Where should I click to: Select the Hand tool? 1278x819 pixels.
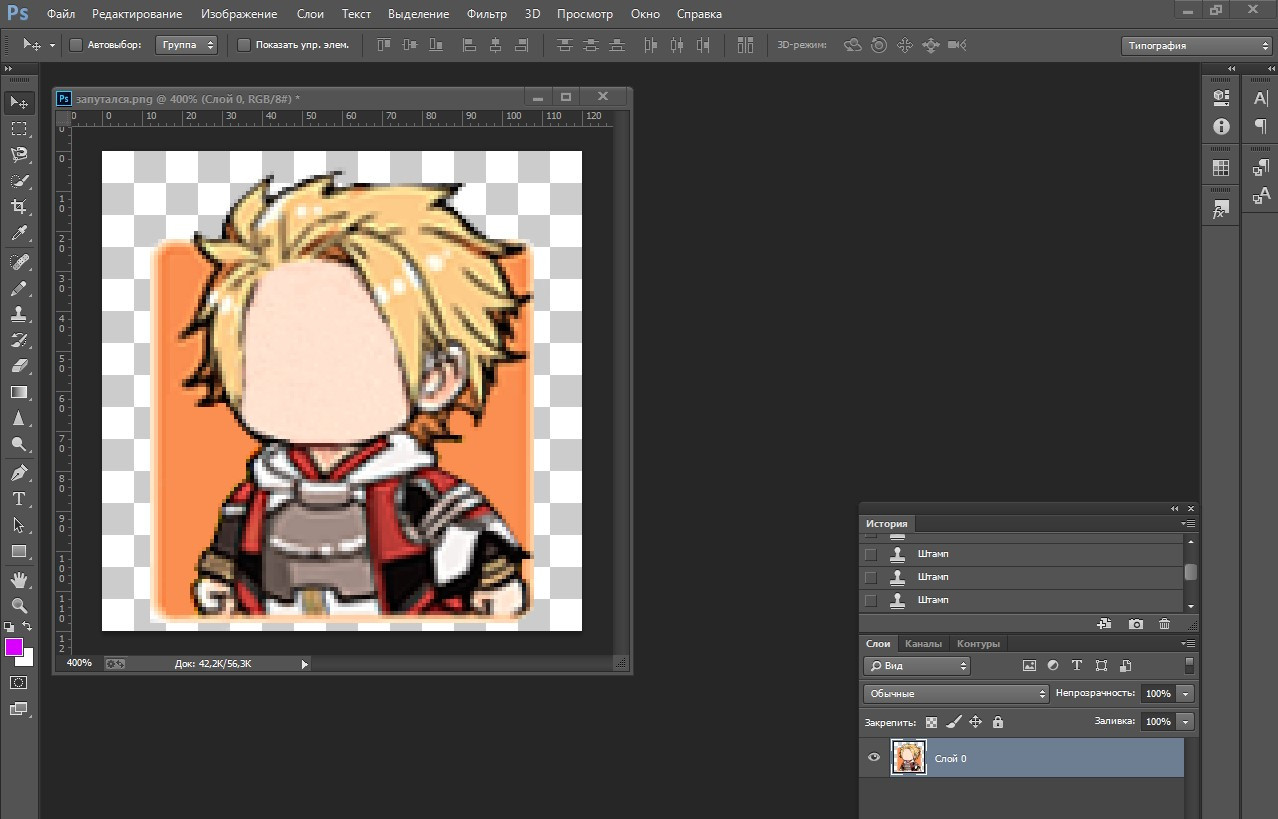click(19, 580)
